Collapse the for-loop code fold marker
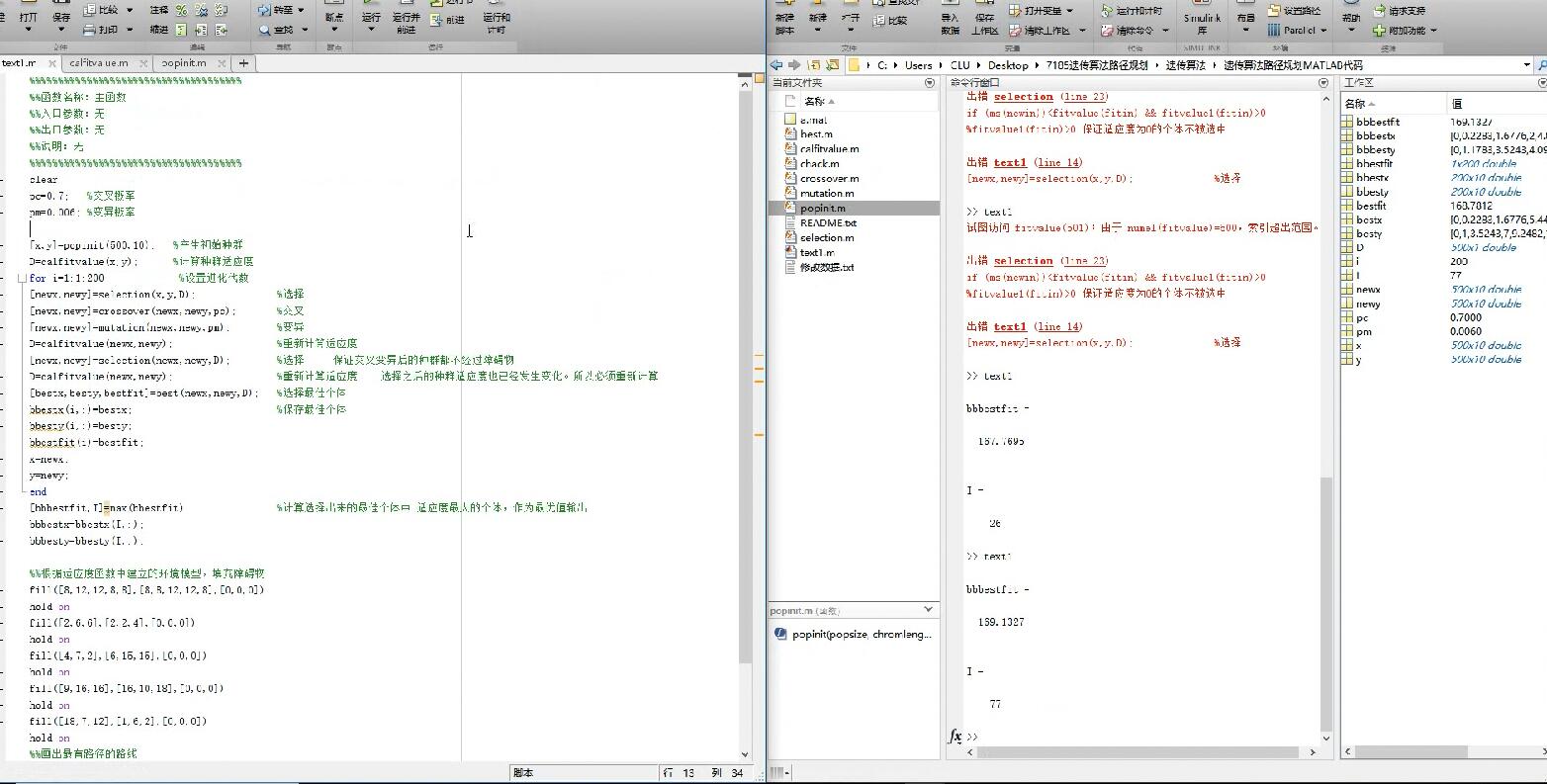Screen dimensions: 1547x784 click(x=22, y=278)
